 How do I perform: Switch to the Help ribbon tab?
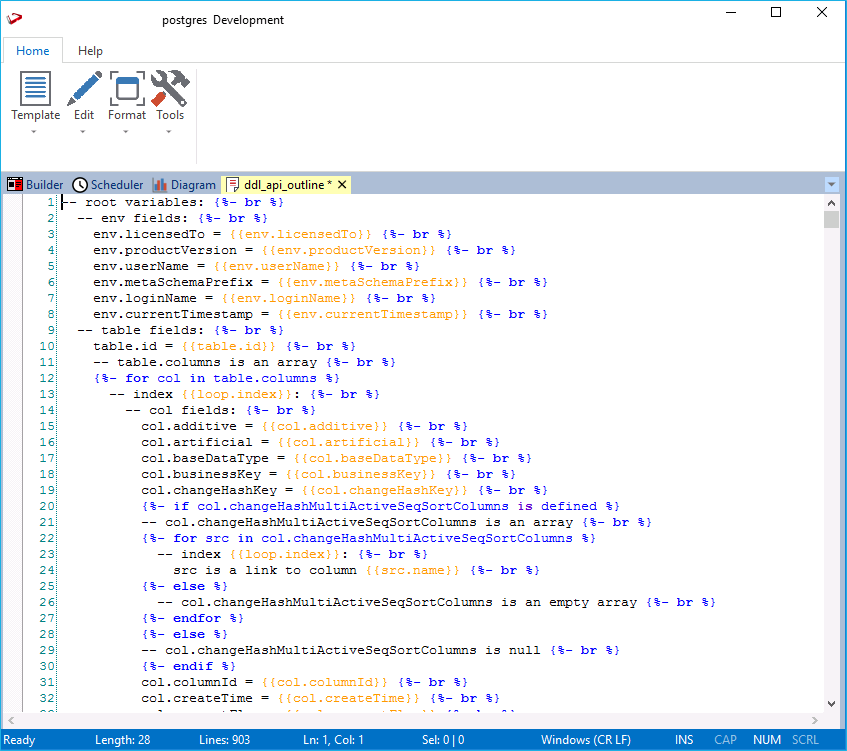click(90, 51)
